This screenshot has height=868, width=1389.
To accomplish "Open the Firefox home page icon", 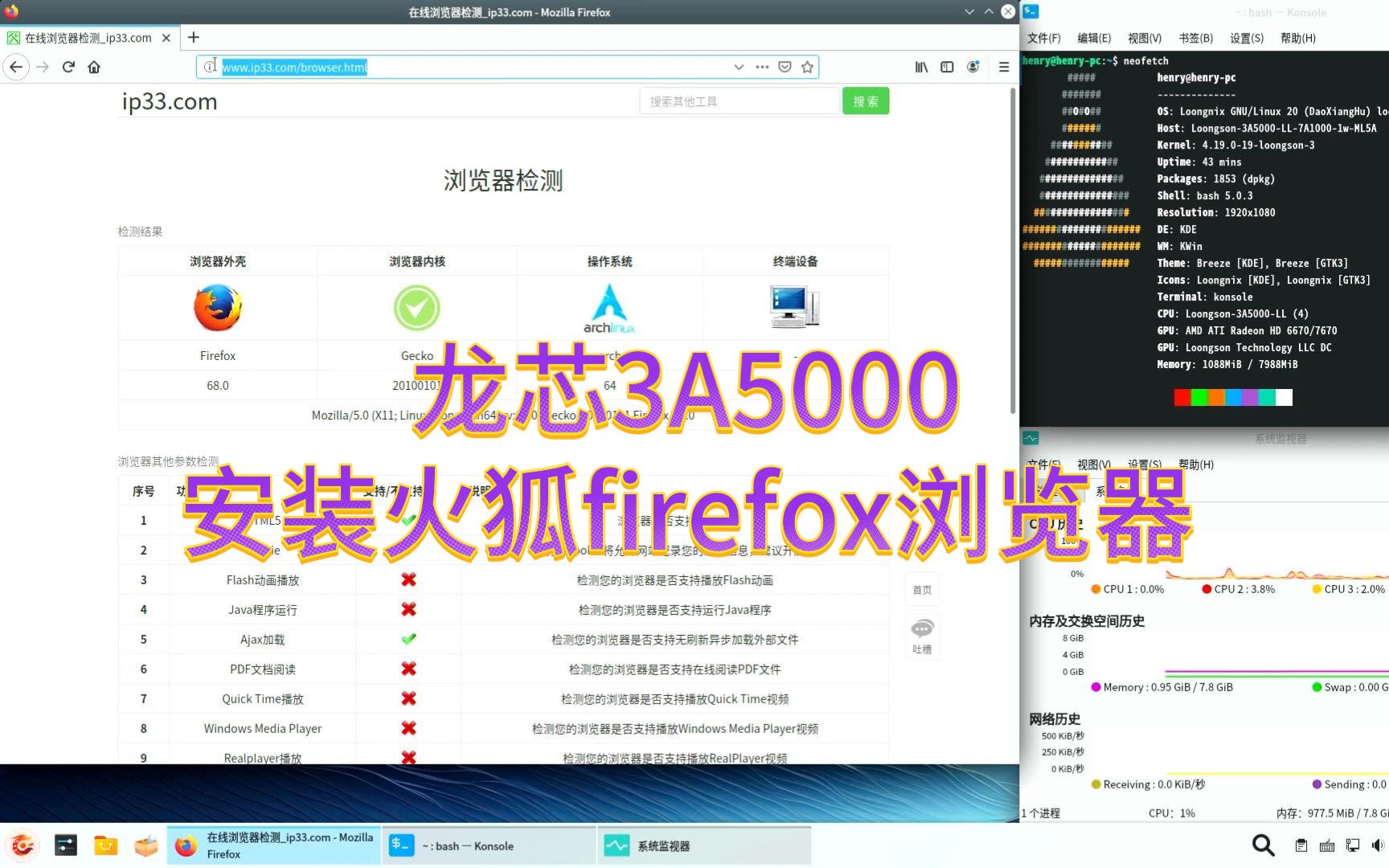I will 94,67.
